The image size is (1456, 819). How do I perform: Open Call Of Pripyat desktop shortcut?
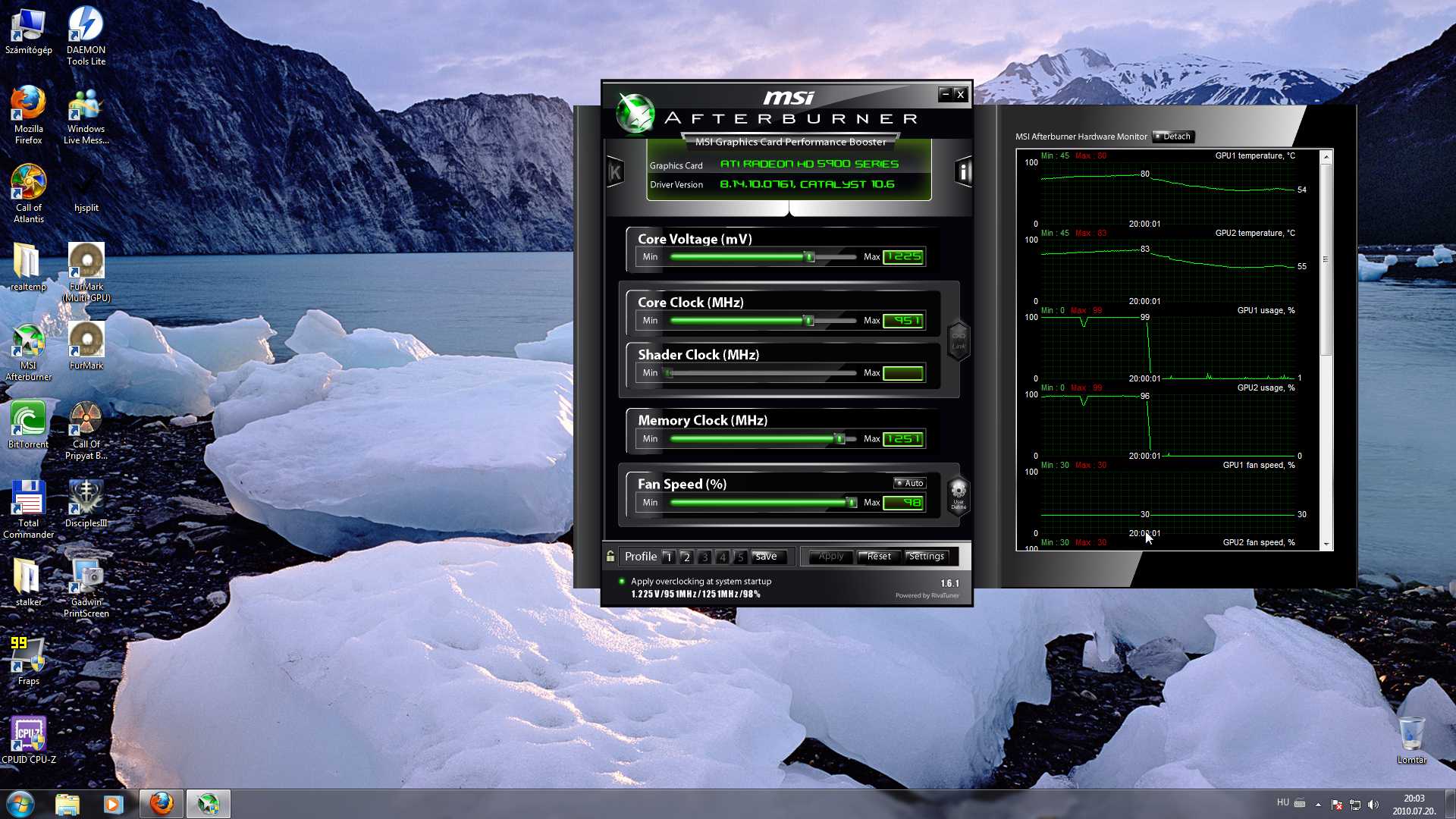86,431
